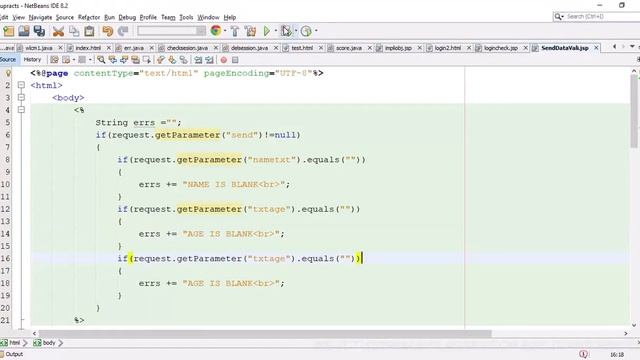Collapse the body tag fold on line 3
Viewport: 640px width, 360px height.
point(21,98)
